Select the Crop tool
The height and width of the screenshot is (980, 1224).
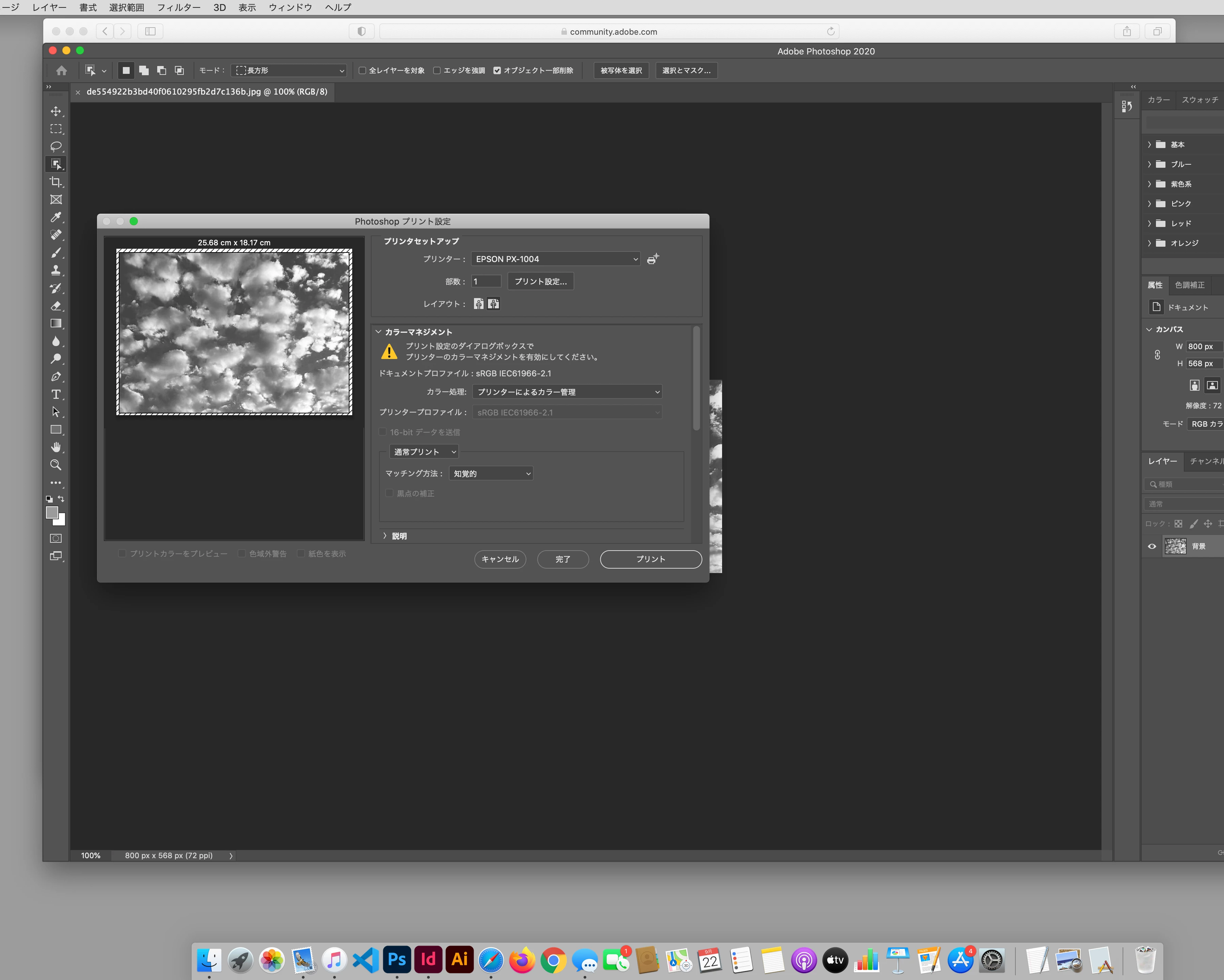[x=56, y=182]
